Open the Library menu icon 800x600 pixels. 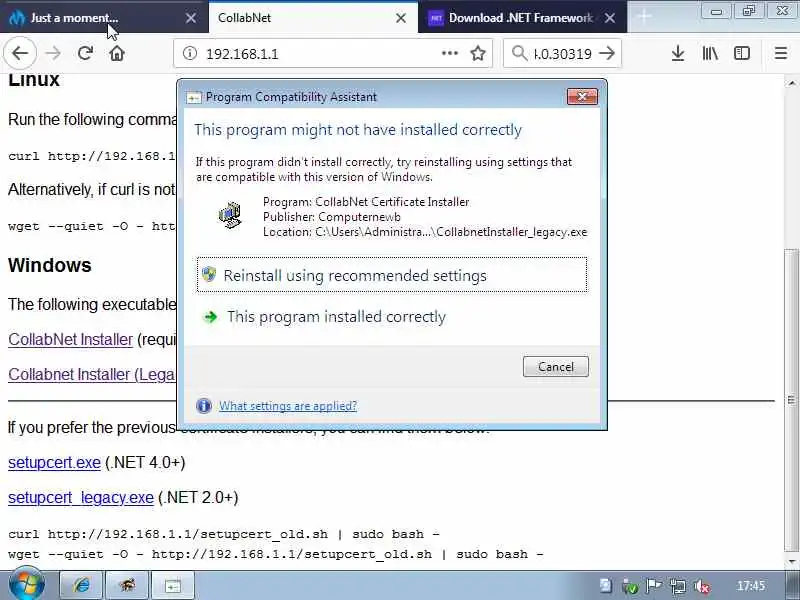tap(710, 53)
